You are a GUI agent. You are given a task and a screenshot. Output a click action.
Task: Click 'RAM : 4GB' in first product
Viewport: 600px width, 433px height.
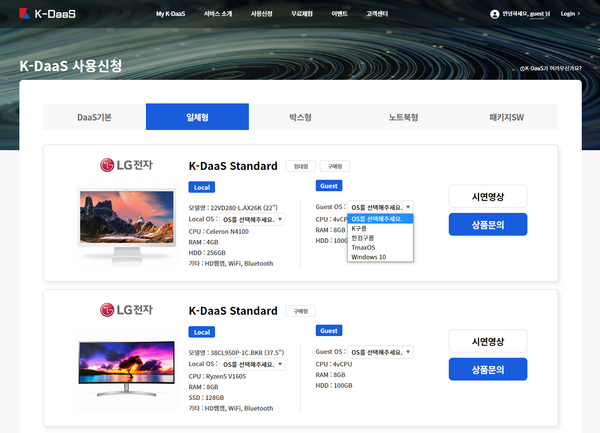point(203,242)
